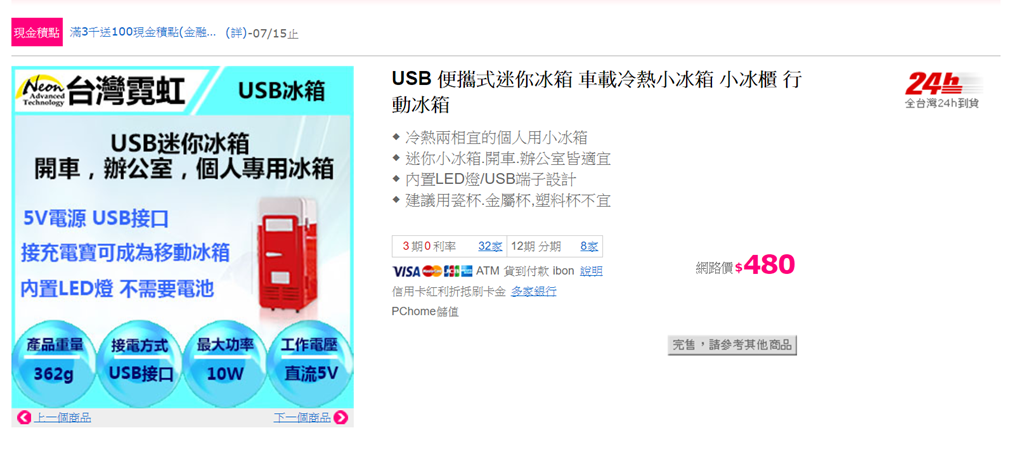The width and height of the screenshot is (1024, 454).
Task: Click the 完售，請參考其他商品 button
Action: point(732,346)
